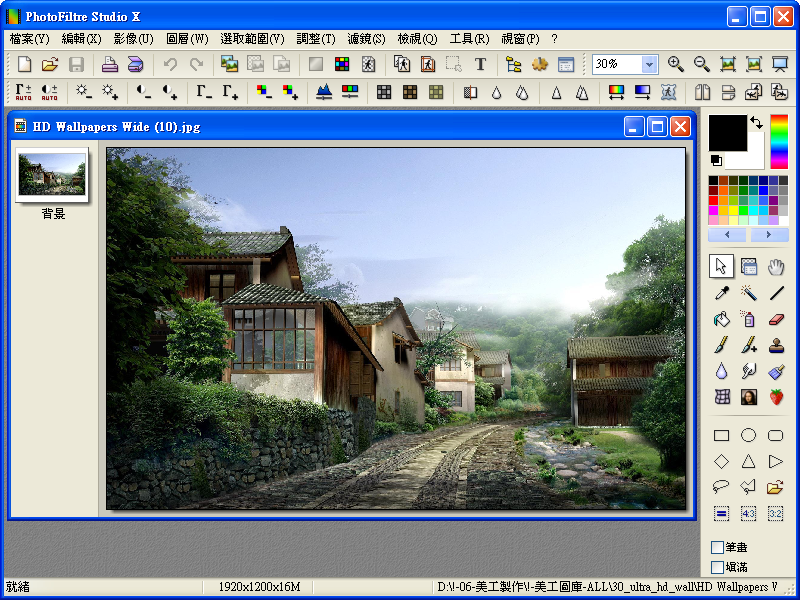Choose the Clone Stamp tool

tap(776, 345)
